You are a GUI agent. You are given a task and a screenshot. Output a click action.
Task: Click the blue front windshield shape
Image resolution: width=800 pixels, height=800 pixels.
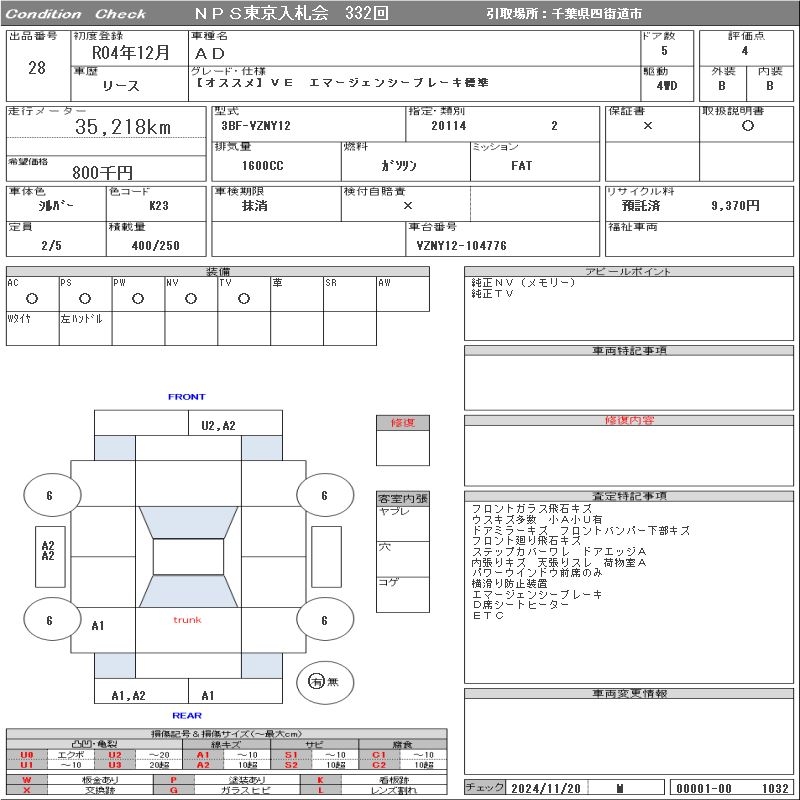pyautogui.click(x=187, y=520)
